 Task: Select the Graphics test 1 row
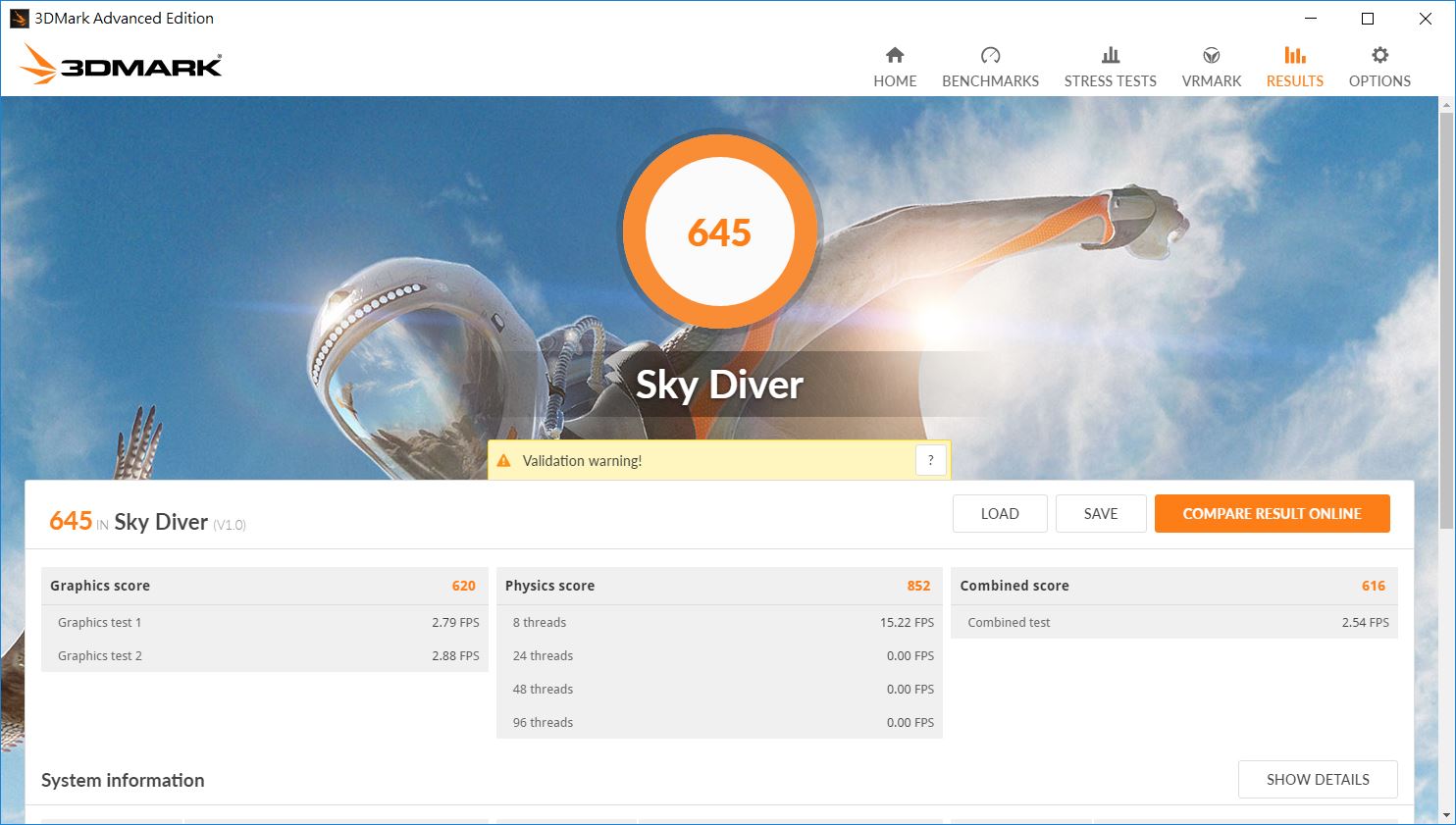point(265,622)
